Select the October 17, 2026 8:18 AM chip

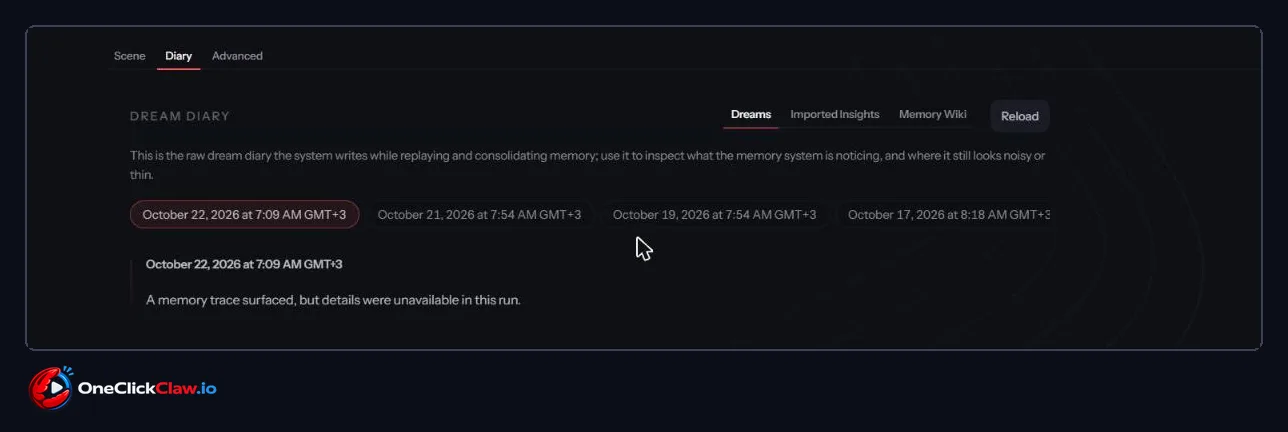click(945, 214)
